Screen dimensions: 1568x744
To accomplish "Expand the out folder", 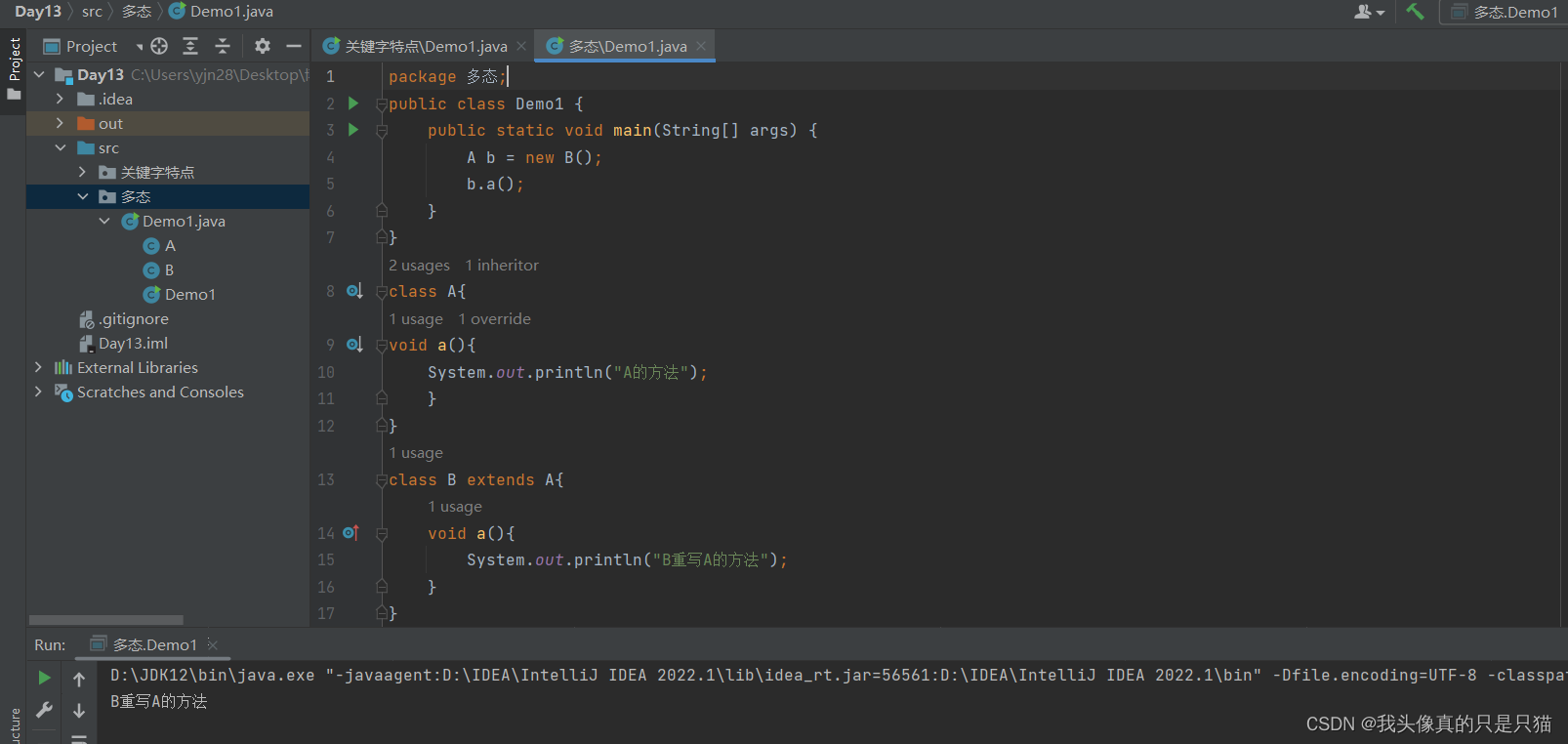I will tap(61, 123).
